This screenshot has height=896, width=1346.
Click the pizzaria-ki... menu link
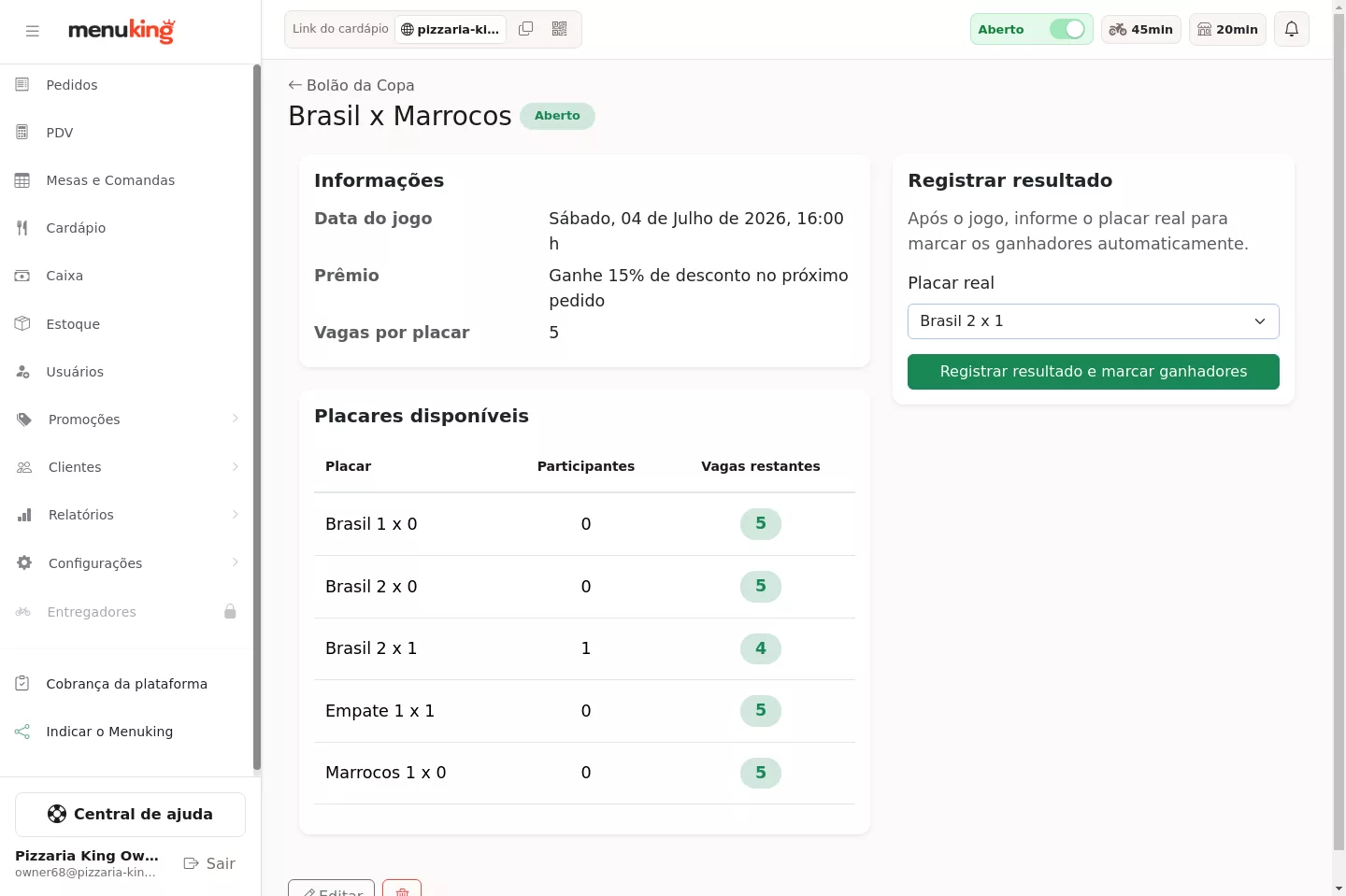point(451,29)
